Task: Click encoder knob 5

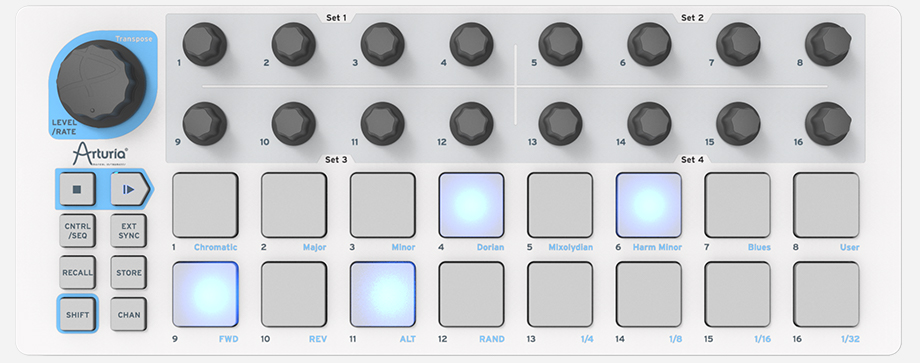Action: click(x=560, y=45)
